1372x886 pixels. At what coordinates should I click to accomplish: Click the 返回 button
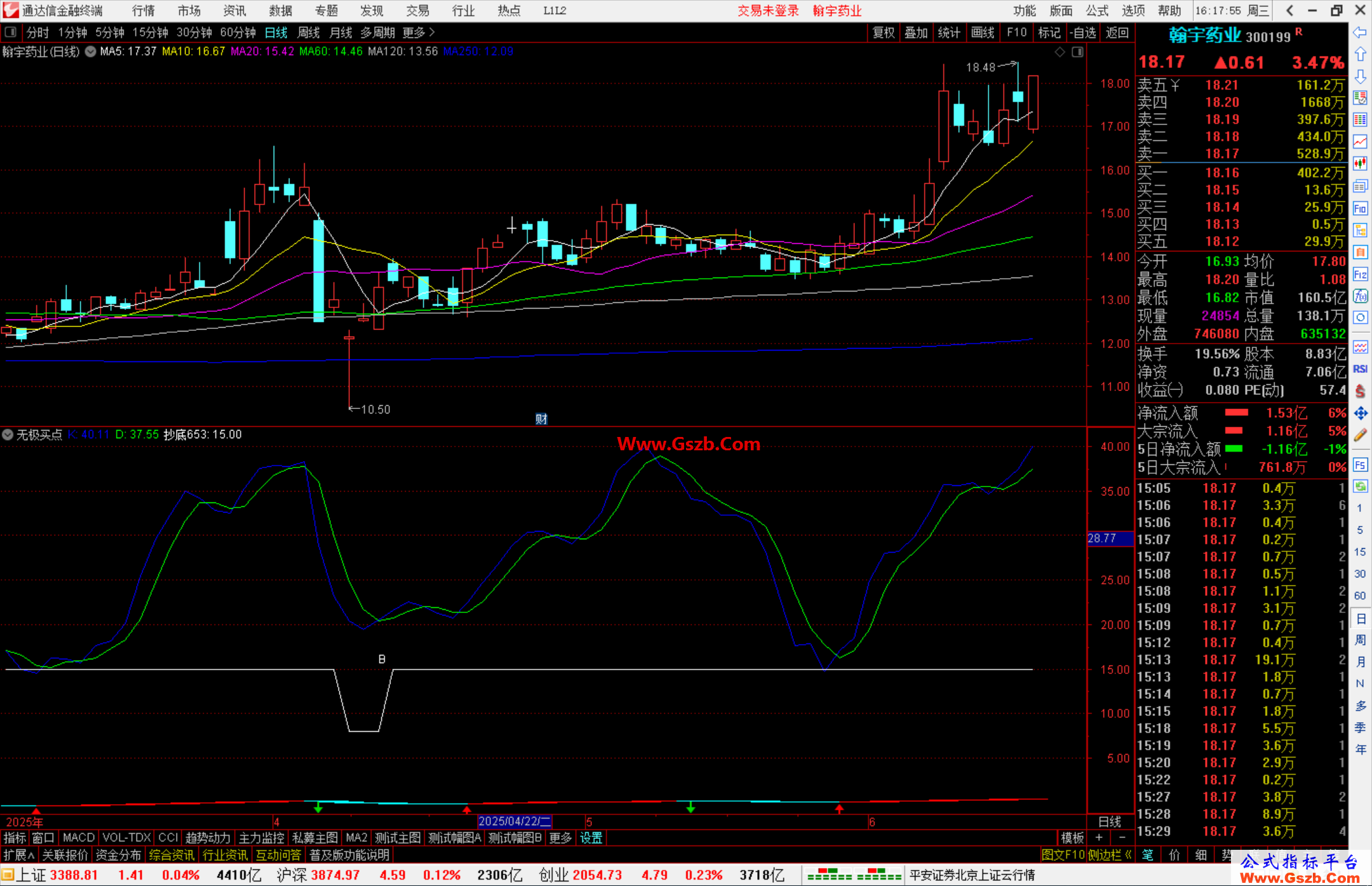click(x=1117, y=32)
